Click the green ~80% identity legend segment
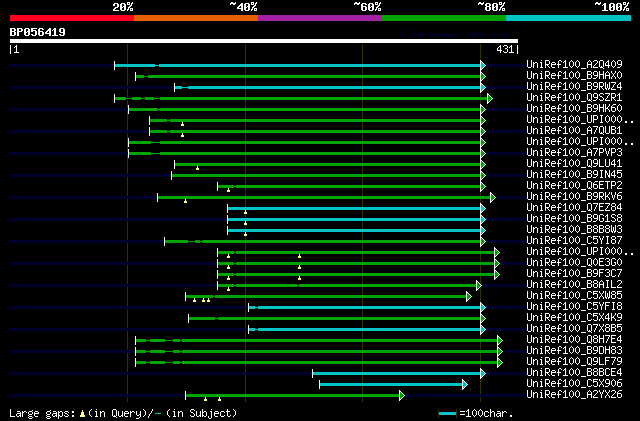The image size is (640, 421). click(x=444, y=18)
